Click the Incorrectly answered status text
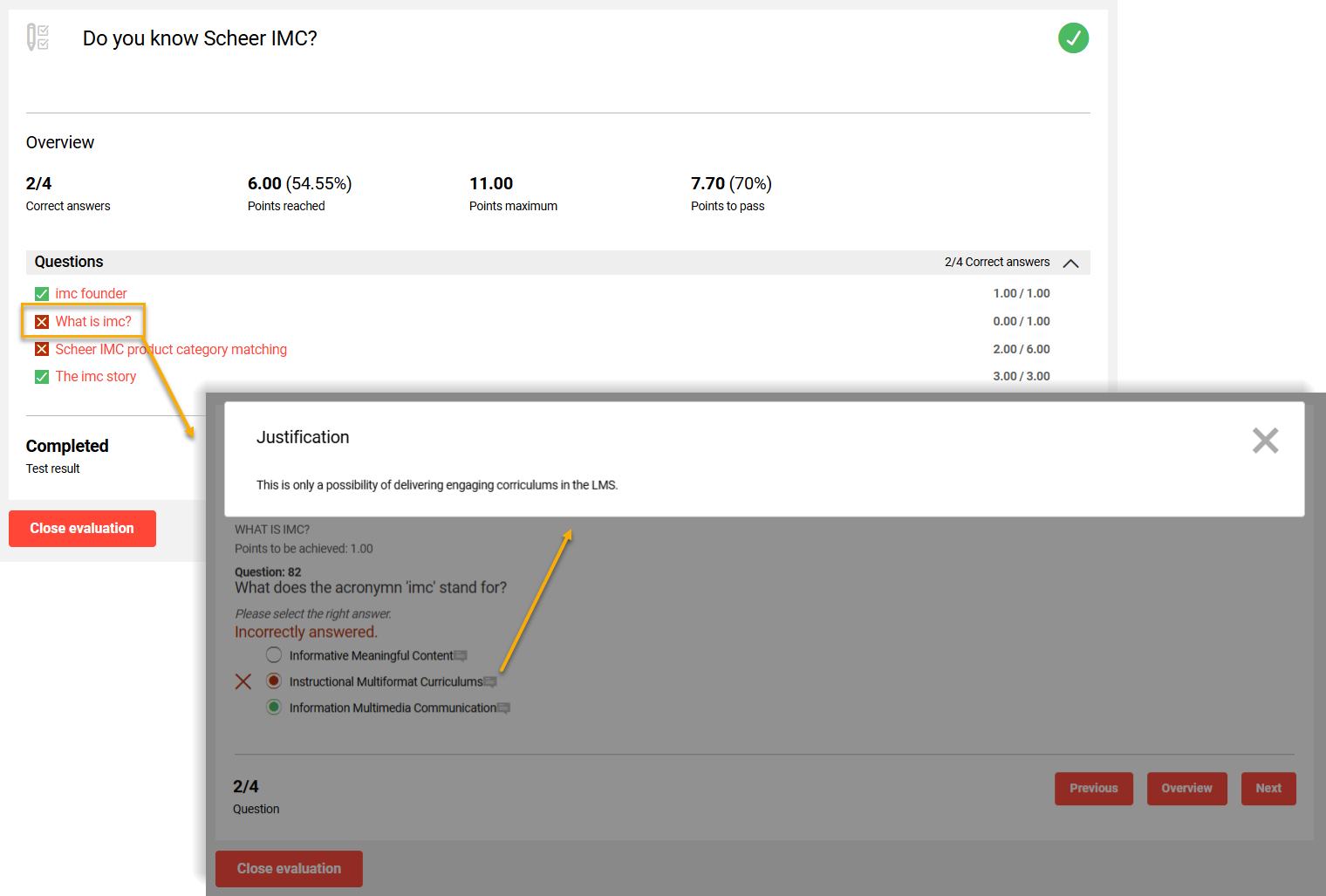The height and width of the screenshot is (896, 1326). (x=306, y=633)
